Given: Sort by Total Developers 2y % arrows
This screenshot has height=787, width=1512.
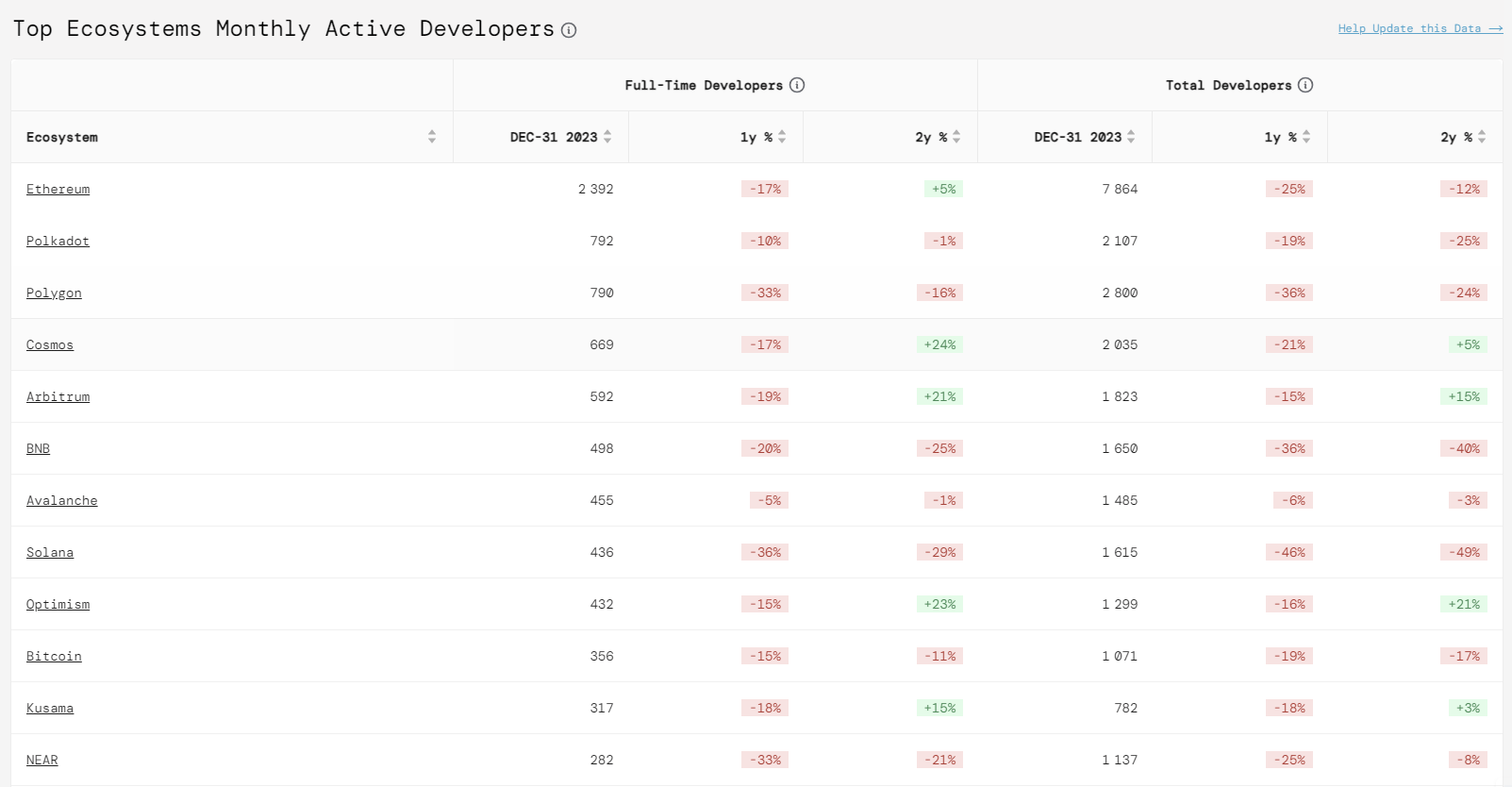Looking at the screenshot, I should pos(1482,137).
